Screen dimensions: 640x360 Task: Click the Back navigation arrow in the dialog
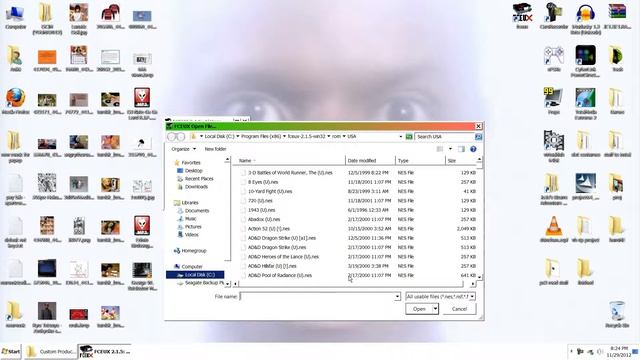pos(172,137)
